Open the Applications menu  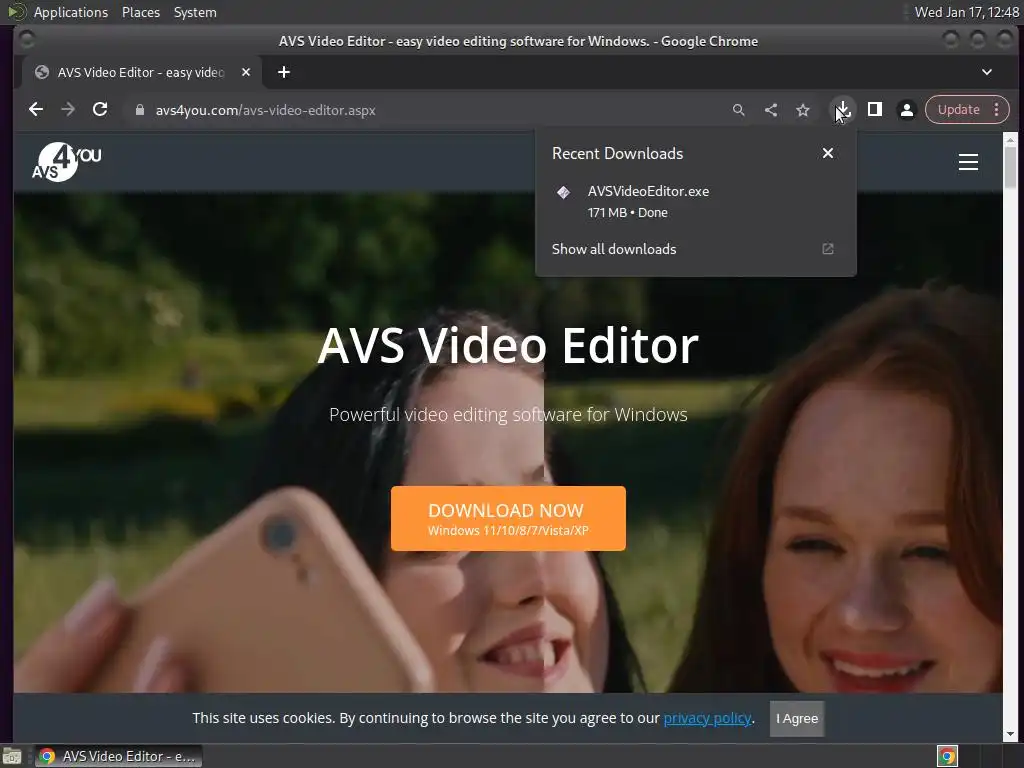point(71,12)
